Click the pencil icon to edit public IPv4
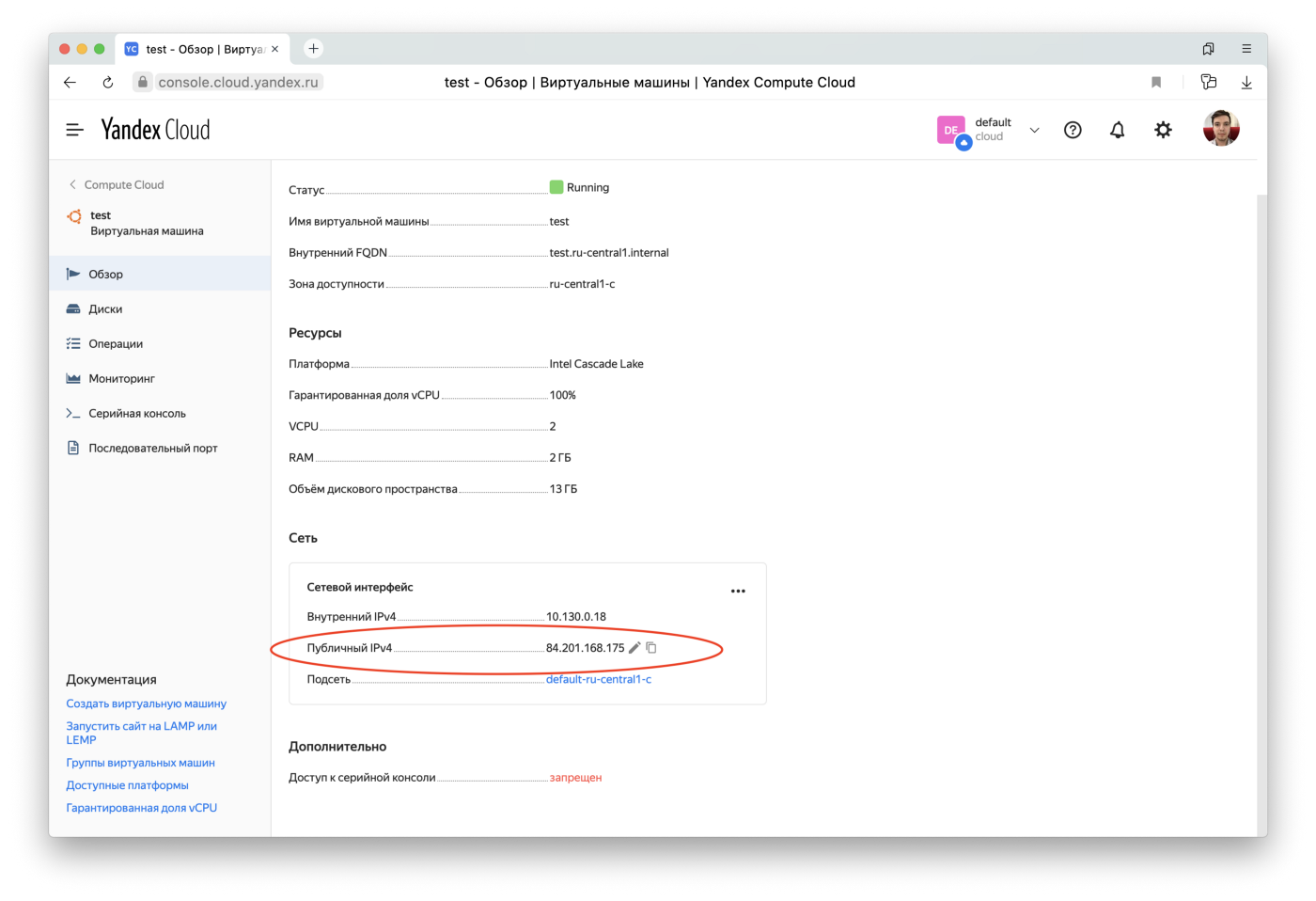The image size is (1316, 901). click(634, 648)
